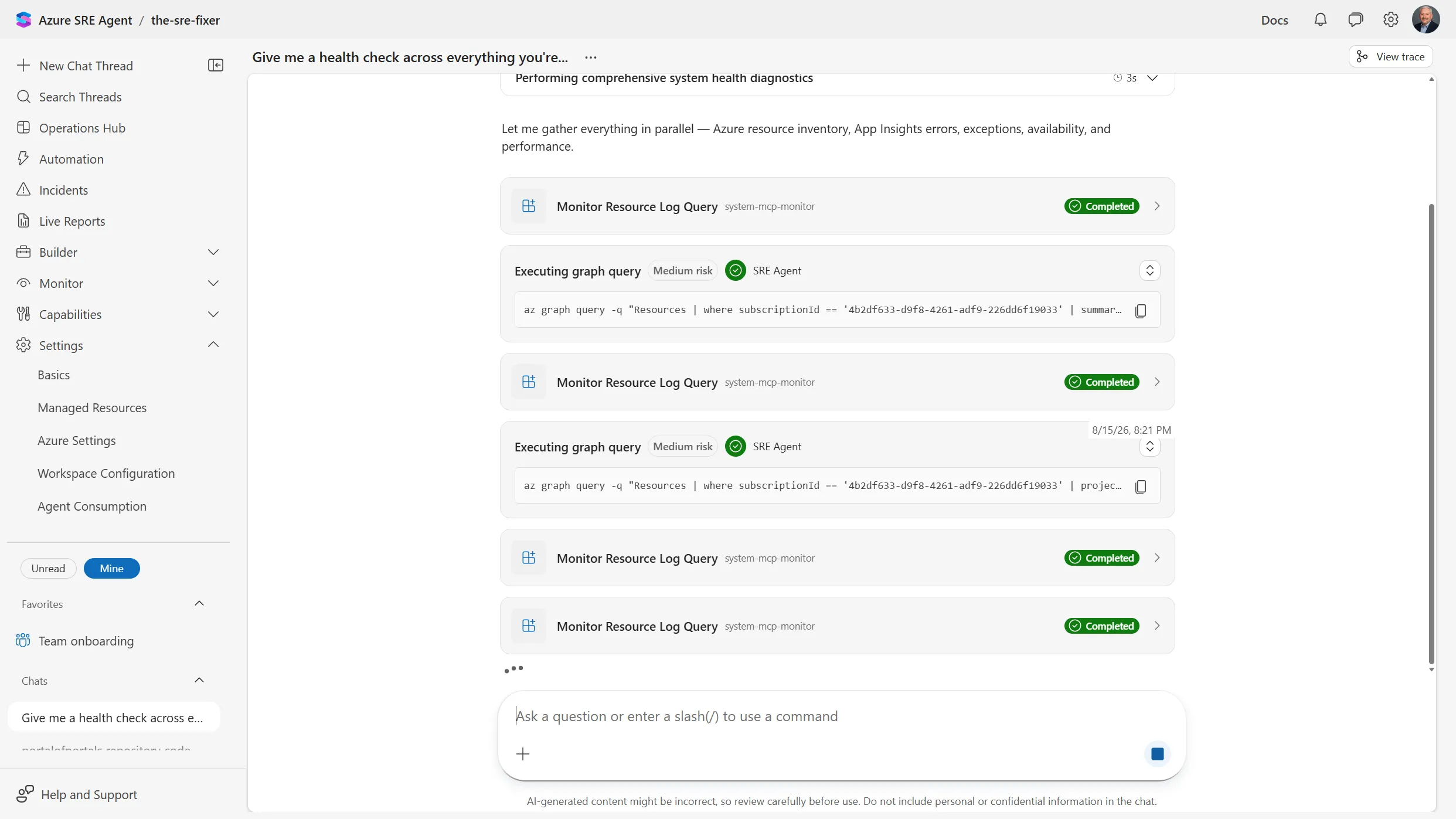
Task: Open the Docs link
Action: (1274, 20)
